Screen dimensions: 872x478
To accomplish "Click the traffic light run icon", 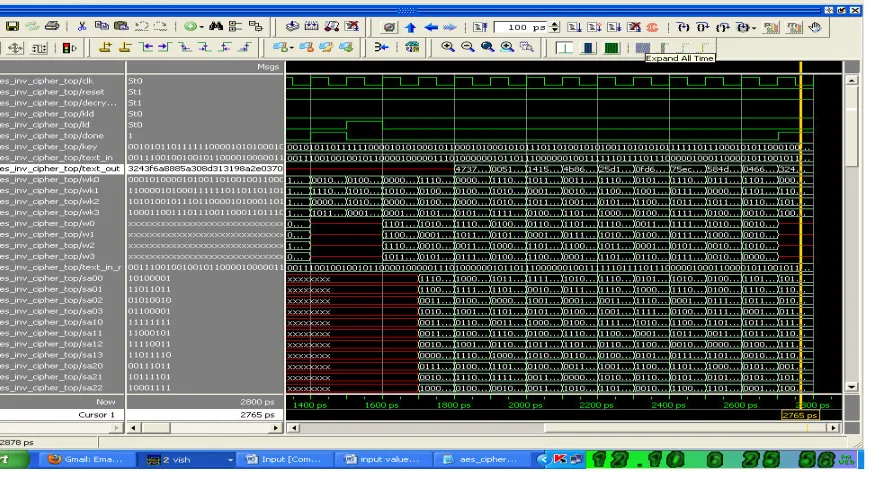I will point(70,48).
